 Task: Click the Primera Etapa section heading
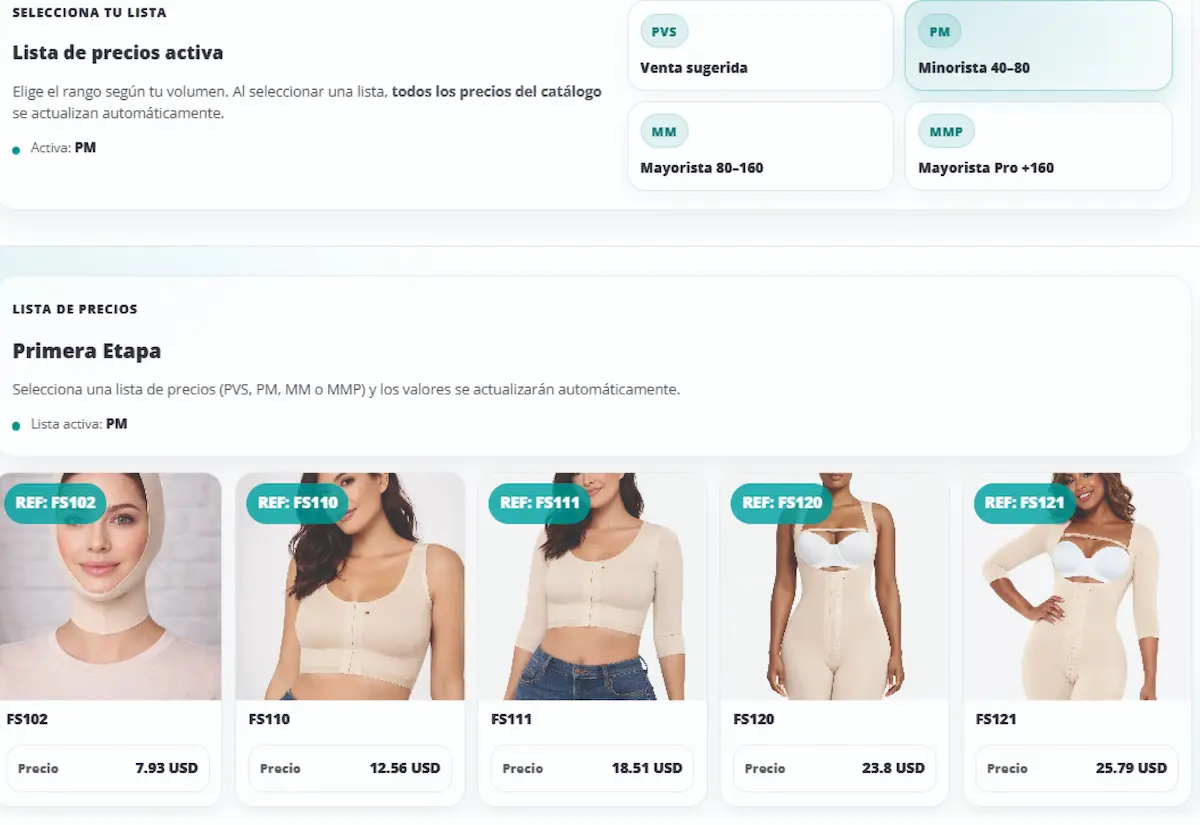click(87, 351)
